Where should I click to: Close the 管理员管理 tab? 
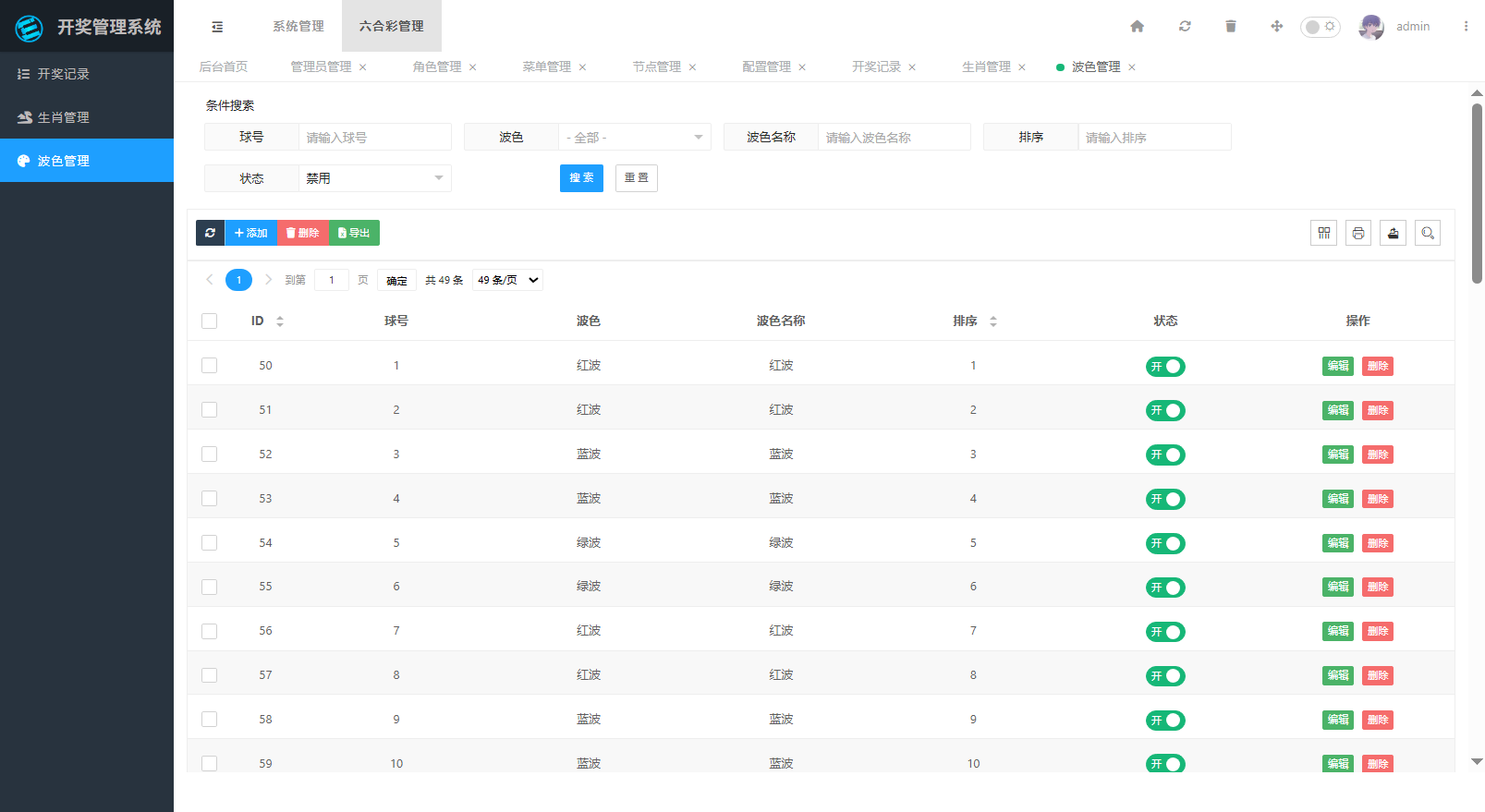[363, 67]
